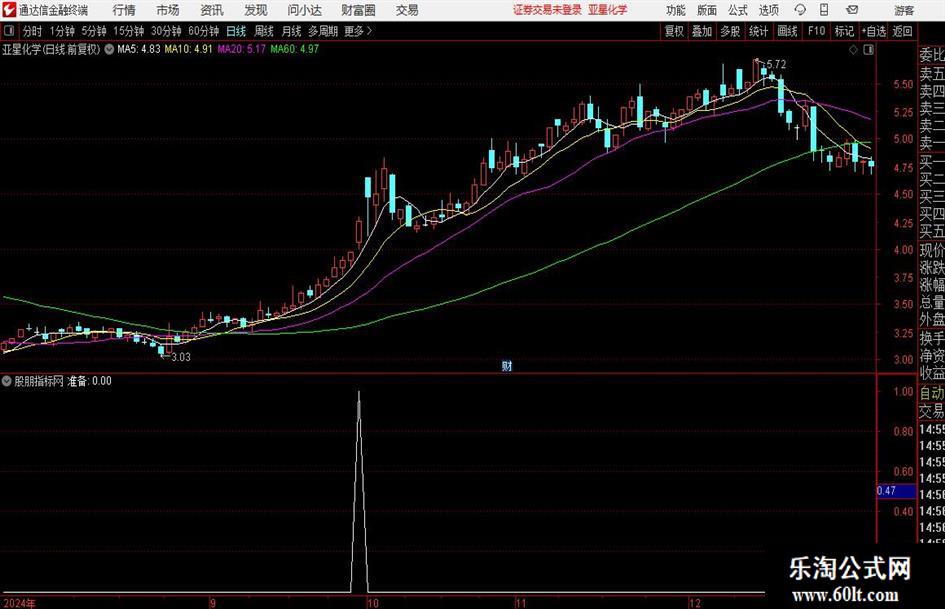Click the MA20: 5.17 indicator label
This screenshot has width=945, height=609.
click(x=241, y=49)
